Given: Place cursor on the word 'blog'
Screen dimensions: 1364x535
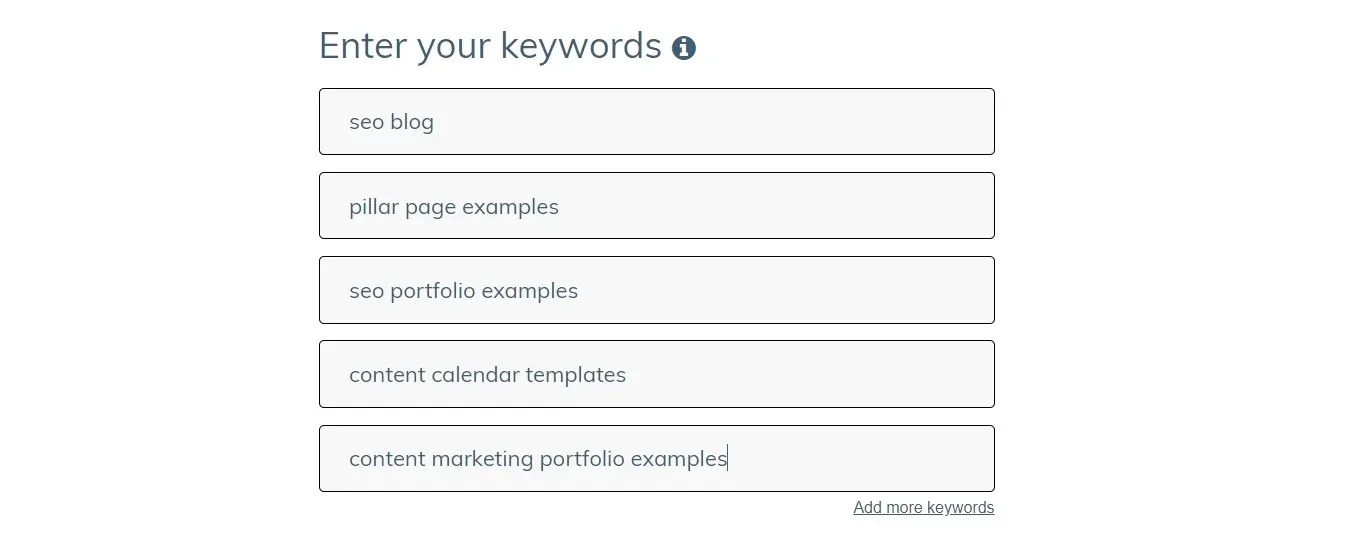Looking at the screenshot, I should [x=412, y=122].
